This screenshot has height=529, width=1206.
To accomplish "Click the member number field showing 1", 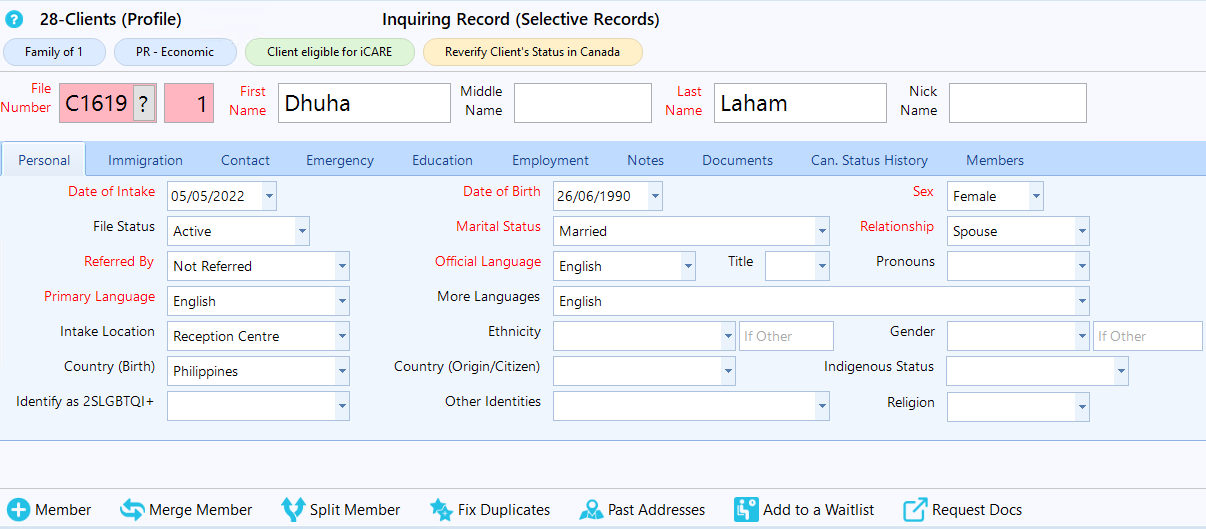I will tap(189, 103).
